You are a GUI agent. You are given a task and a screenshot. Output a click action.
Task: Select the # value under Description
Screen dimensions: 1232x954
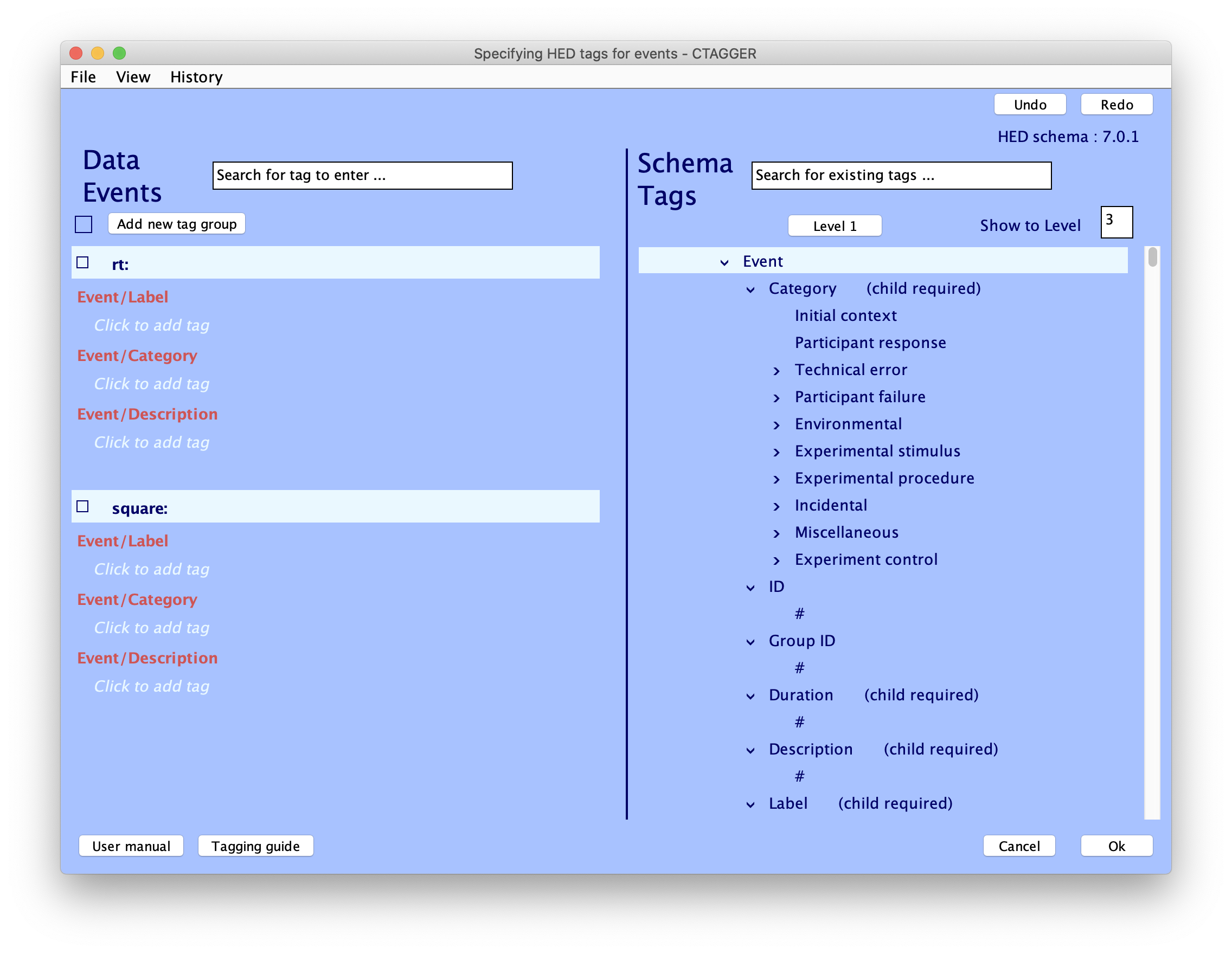(x=799, y=776)
